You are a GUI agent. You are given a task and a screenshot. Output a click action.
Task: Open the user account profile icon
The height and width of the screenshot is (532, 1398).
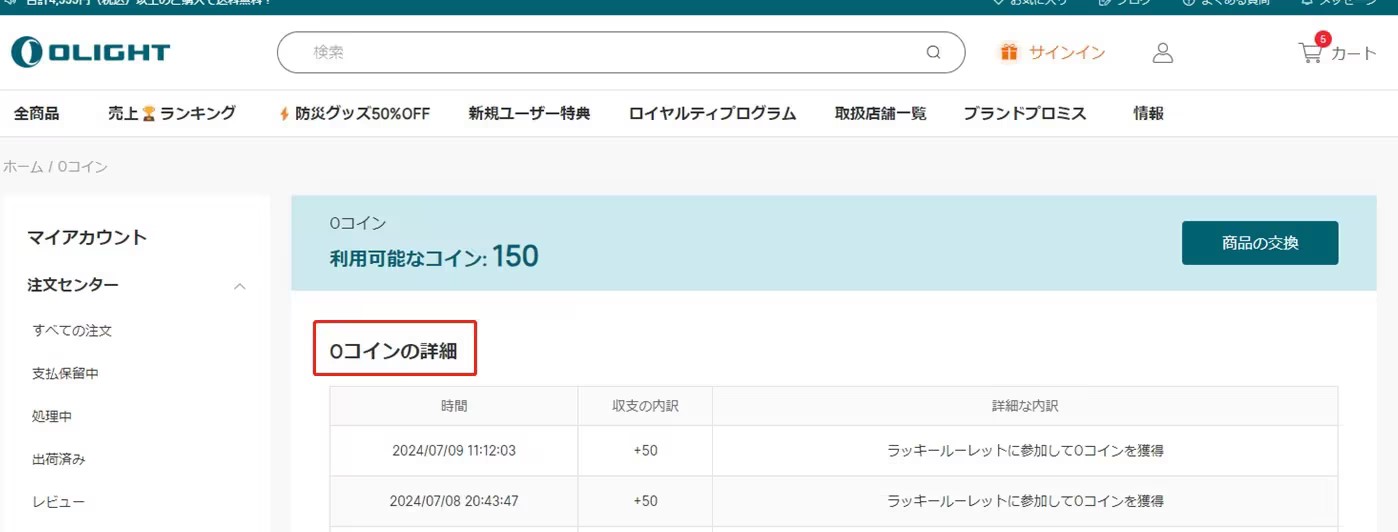(x=1162, y=53)
